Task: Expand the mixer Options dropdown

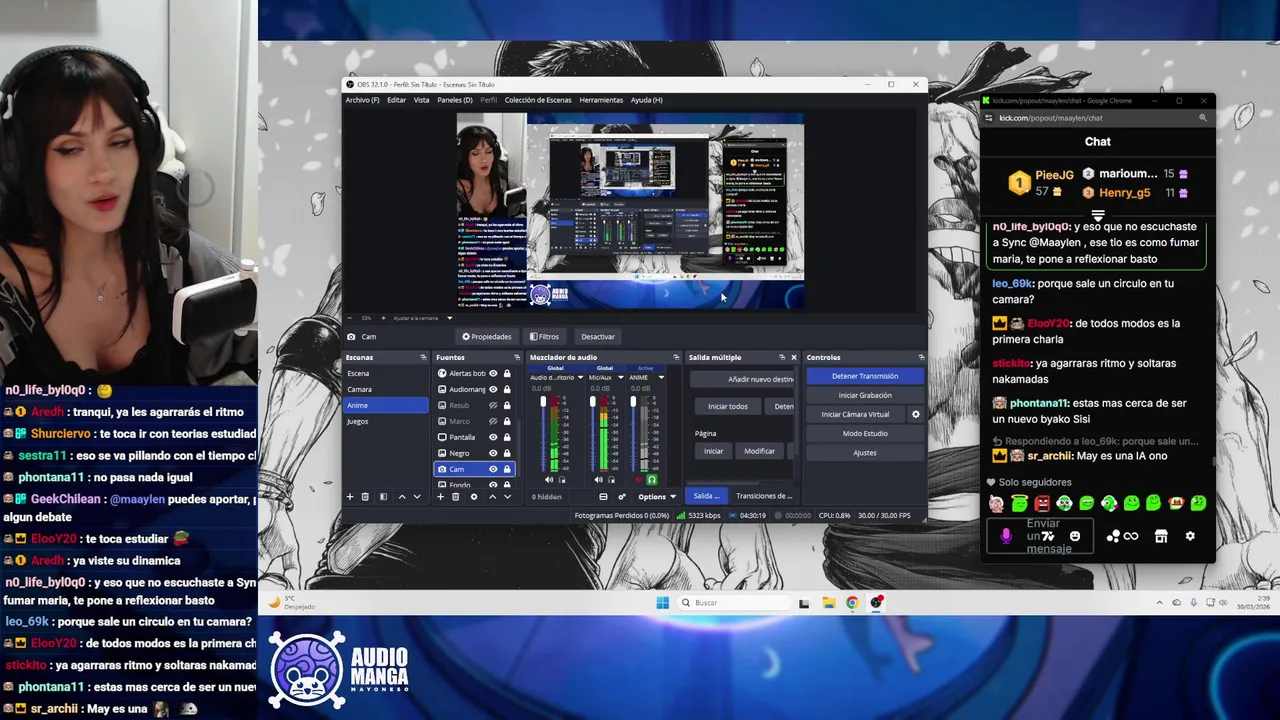Action: pos(657,497)
